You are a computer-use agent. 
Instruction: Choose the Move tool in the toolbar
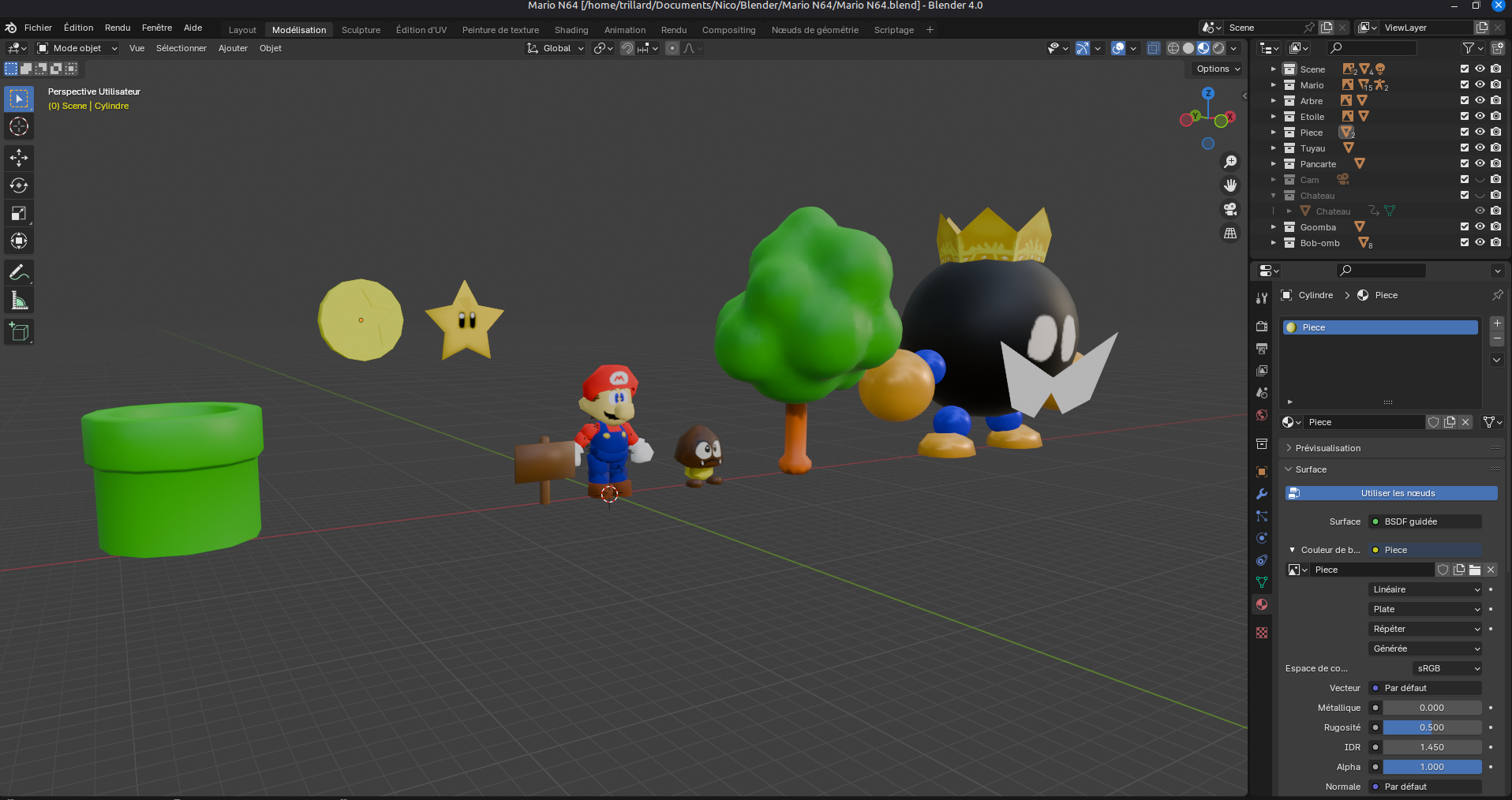coord(19,158)
